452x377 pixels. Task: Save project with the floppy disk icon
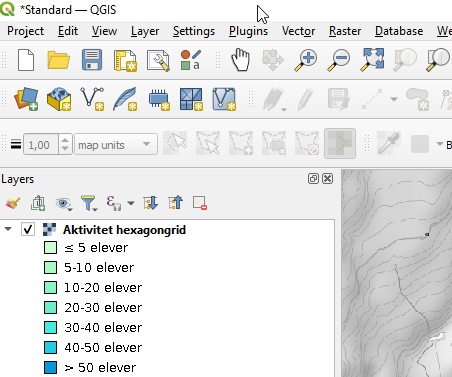[92, 60]
